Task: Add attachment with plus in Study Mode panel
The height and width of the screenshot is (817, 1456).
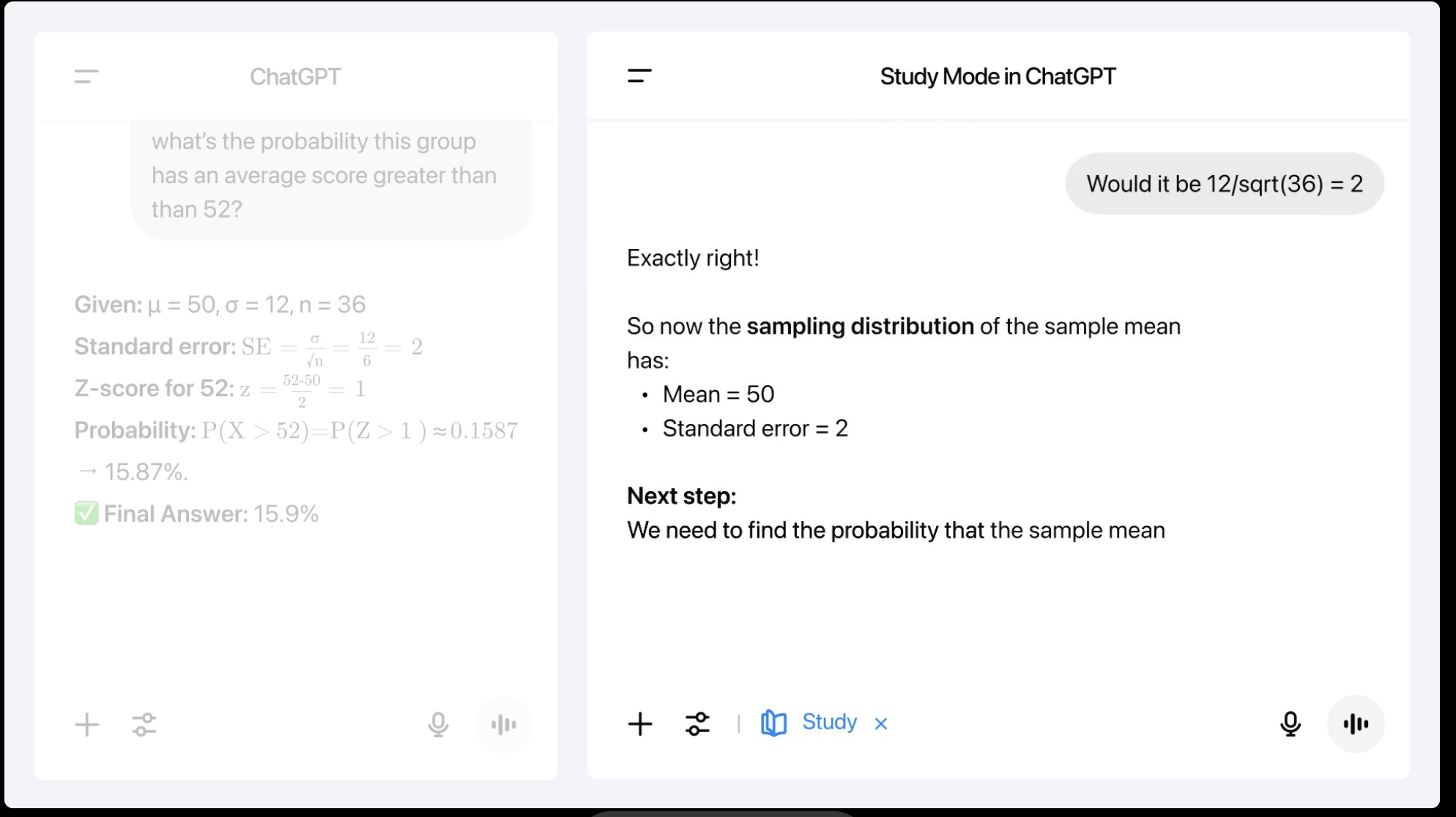Action: (x=640, y=724)
